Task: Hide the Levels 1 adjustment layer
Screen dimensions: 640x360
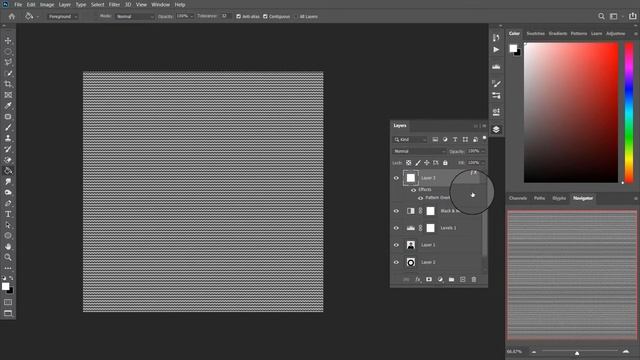Action: (x=396, y=228)
